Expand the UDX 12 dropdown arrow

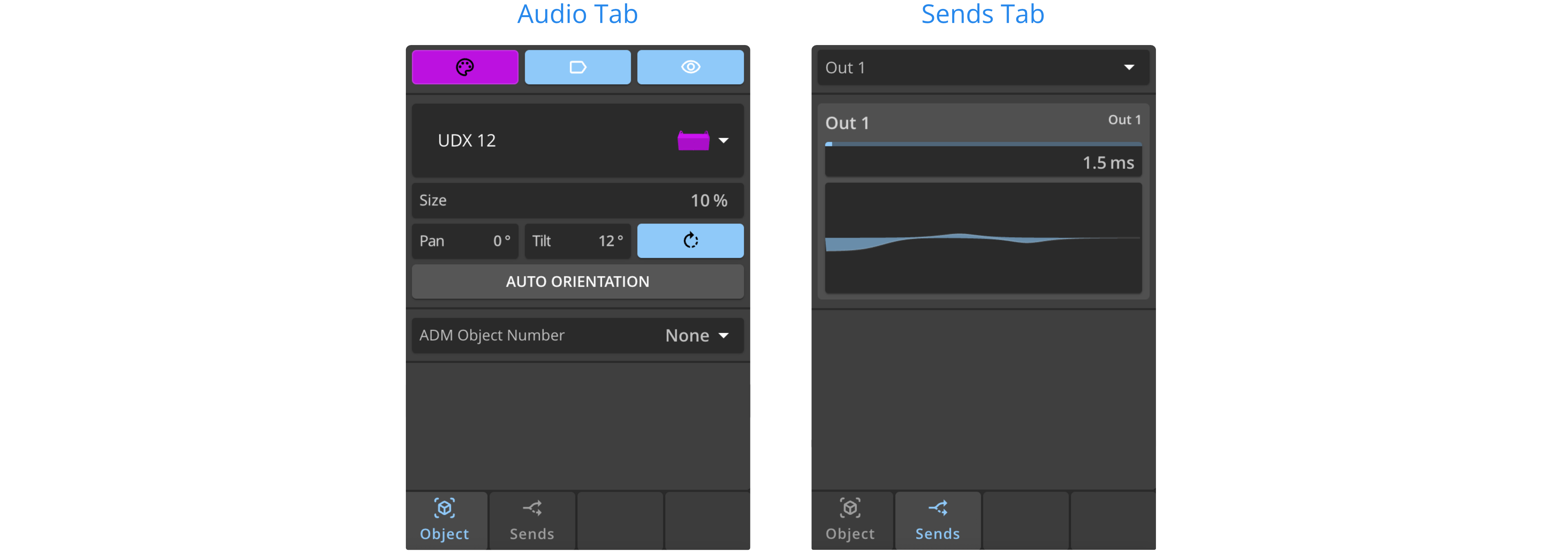(x=724, y=141)
